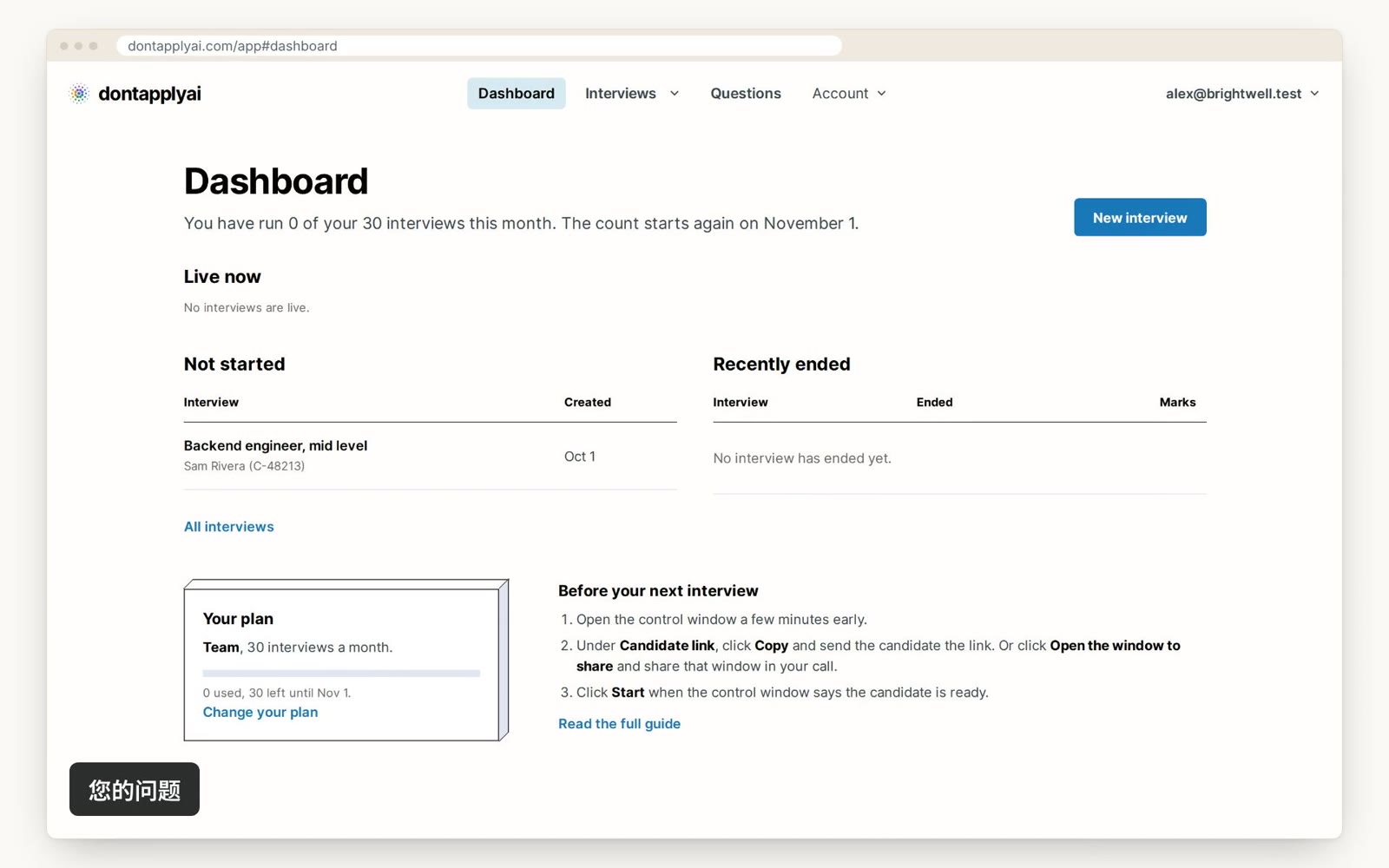Click the "Team, 30 interviews a month." text
Screen dimensions: 1389x868
[x=298, y=648]
